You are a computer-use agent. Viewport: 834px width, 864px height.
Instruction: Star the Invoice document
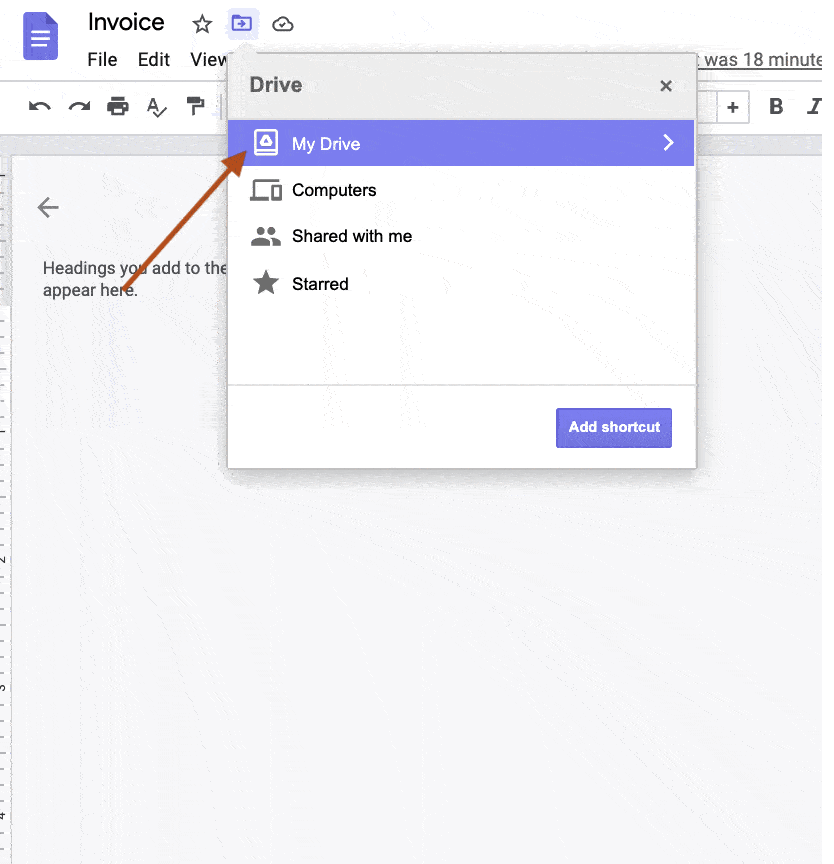[202, 24]
